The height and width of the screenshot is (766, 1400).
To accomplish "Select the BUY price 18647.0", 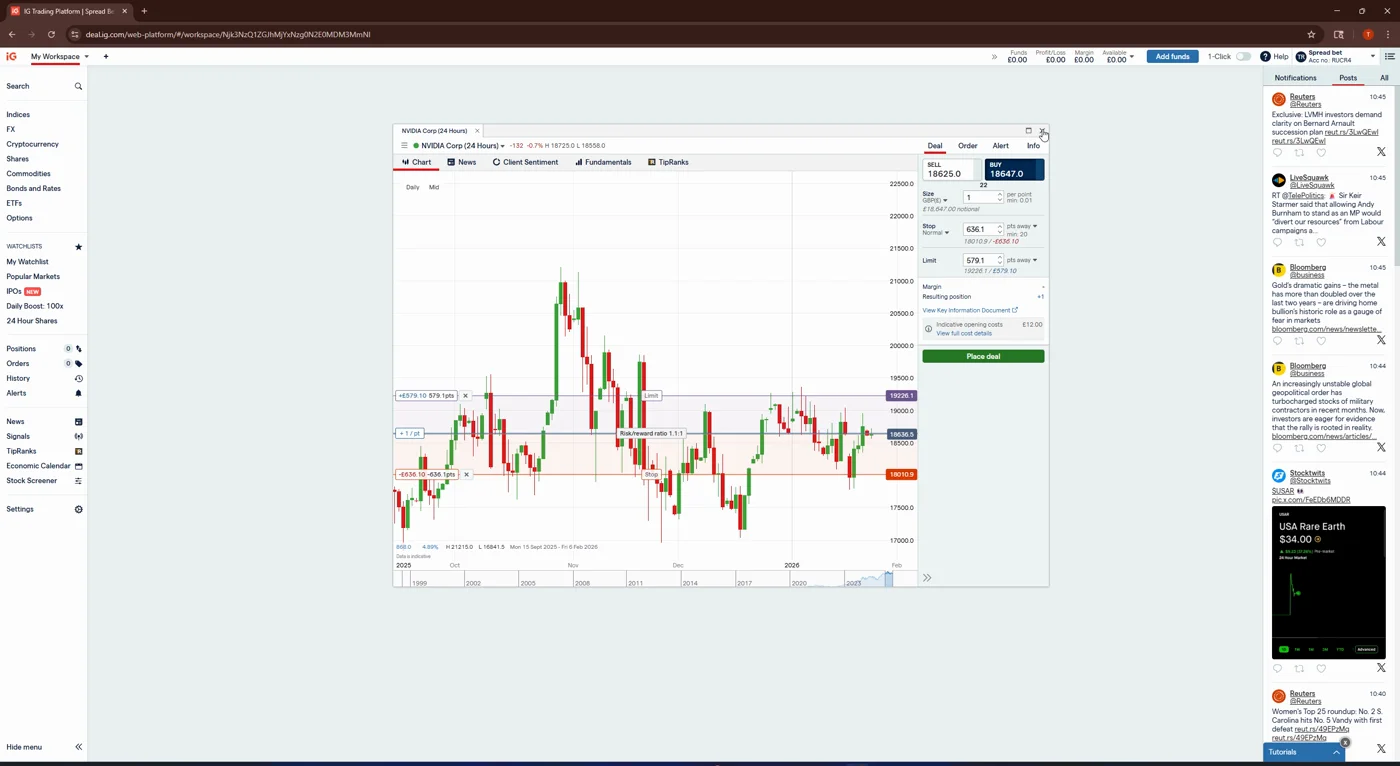I will (x=1014, y=170).
